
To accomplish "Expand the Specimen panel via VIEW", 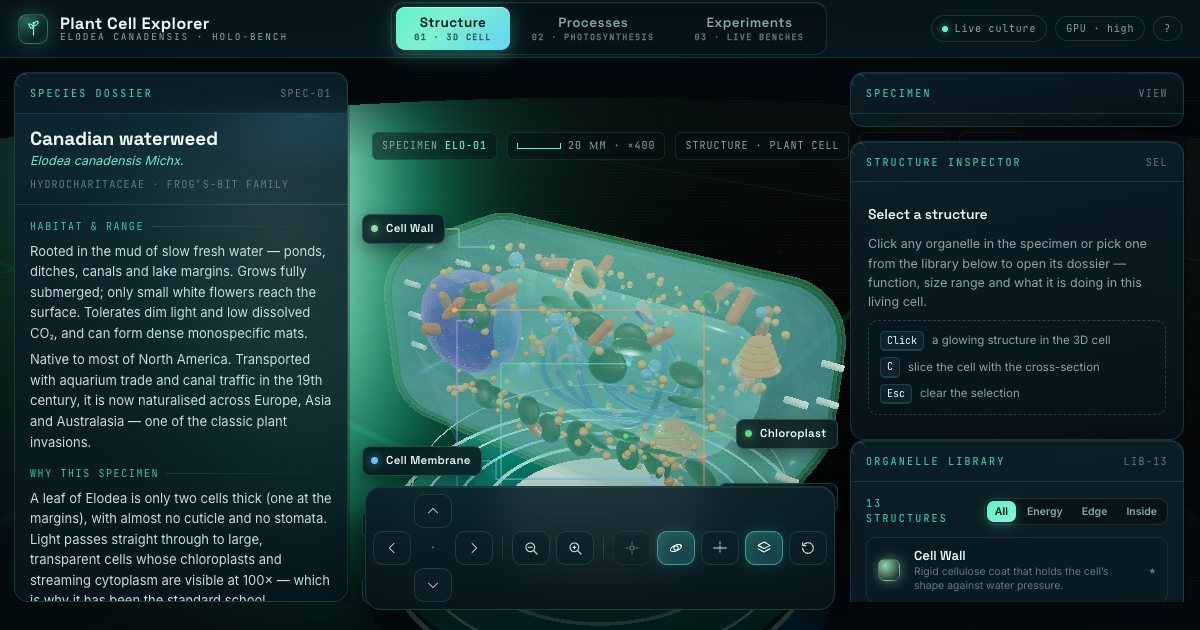I will pos(1152,93).
